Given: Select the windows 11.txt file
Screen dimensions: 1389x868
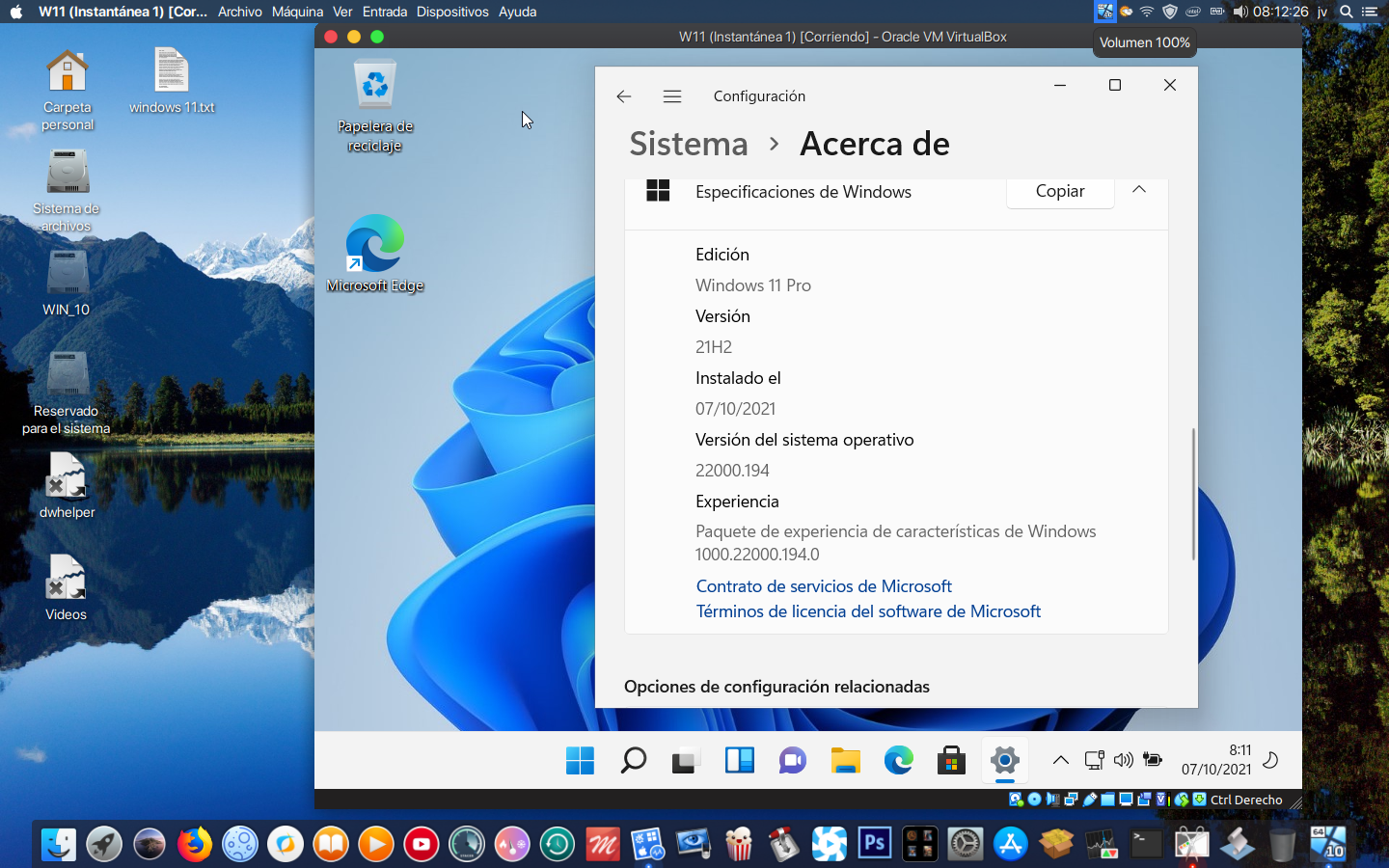Looking at the screenshot, I should click(x=172, y=80).
